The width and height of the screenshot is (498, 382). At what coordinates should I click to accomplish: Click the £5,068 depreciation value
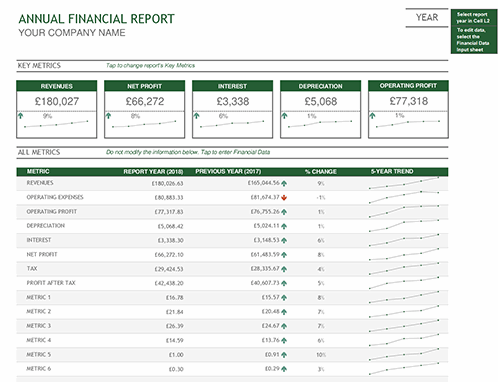tap(321, 101)
